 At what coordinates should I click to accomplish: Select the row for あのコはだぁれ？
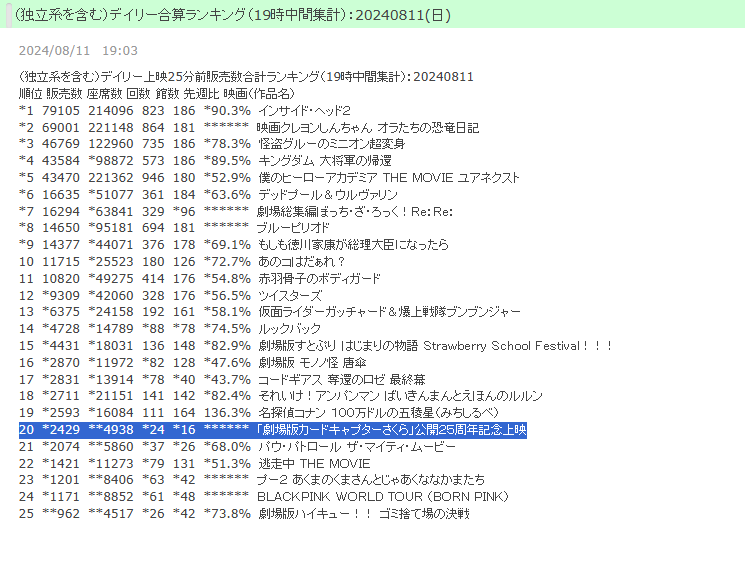point(182,262)
